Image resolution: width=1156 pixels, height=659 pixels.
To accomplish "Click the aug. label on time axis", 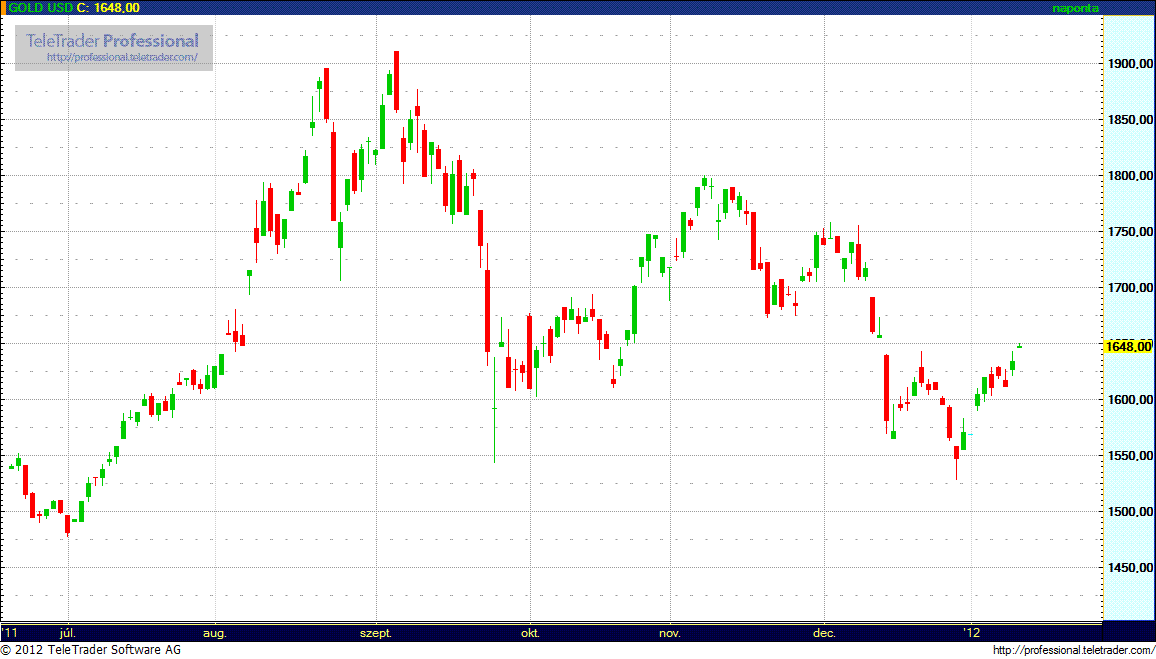I will click(215, 633).
